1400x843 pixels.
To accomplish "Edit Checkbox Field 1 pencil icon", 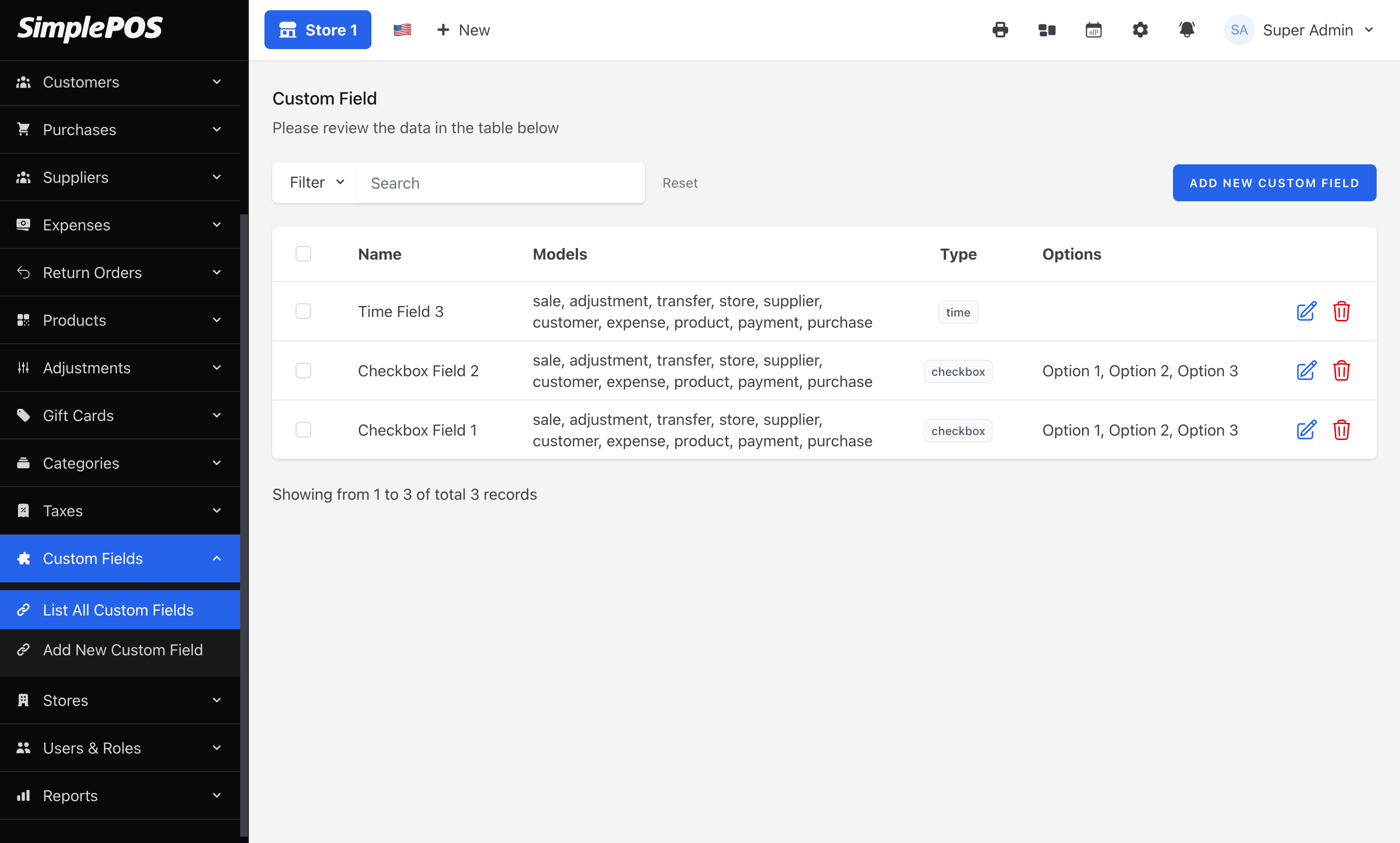I will [1306, 430].
